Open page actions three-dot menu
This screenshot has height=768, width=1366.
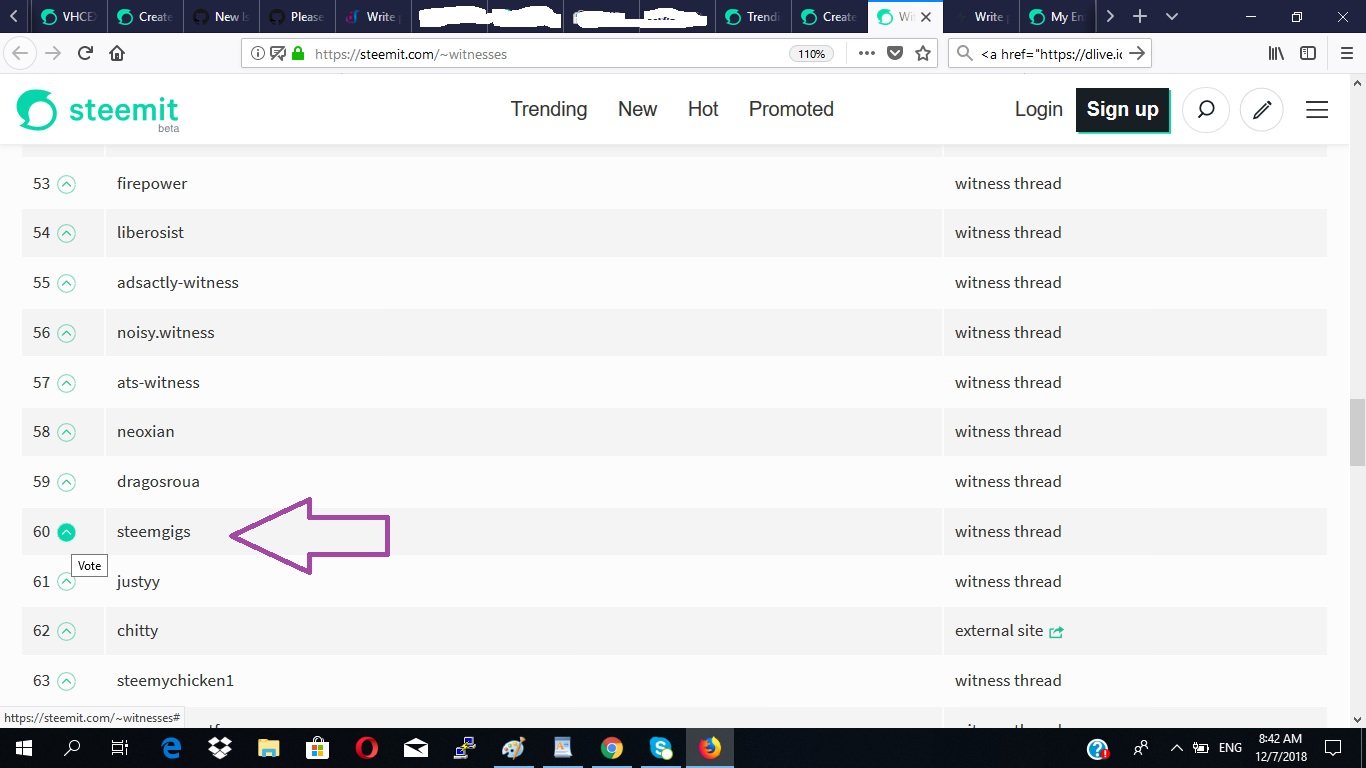(x=867, y=53)
